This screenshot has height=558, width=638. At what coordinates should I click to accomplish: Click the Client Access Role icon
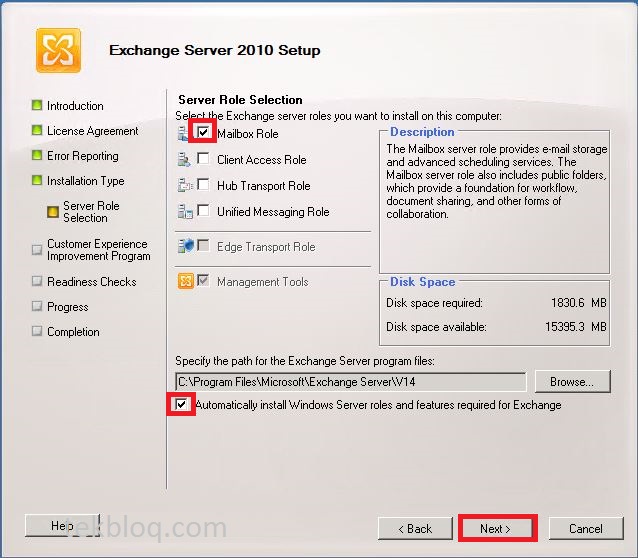tap(184, 160)
